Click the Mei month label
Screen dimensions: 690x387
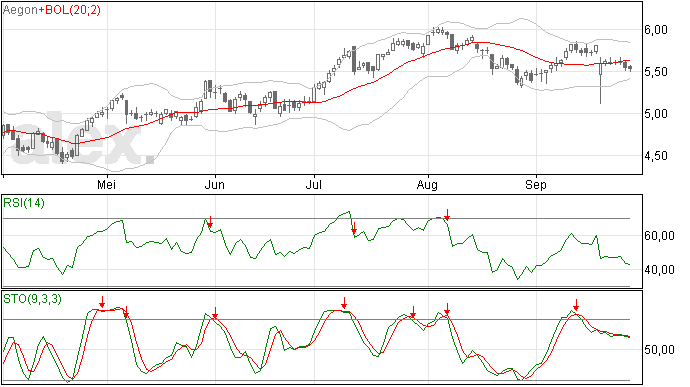pos(106,184)
